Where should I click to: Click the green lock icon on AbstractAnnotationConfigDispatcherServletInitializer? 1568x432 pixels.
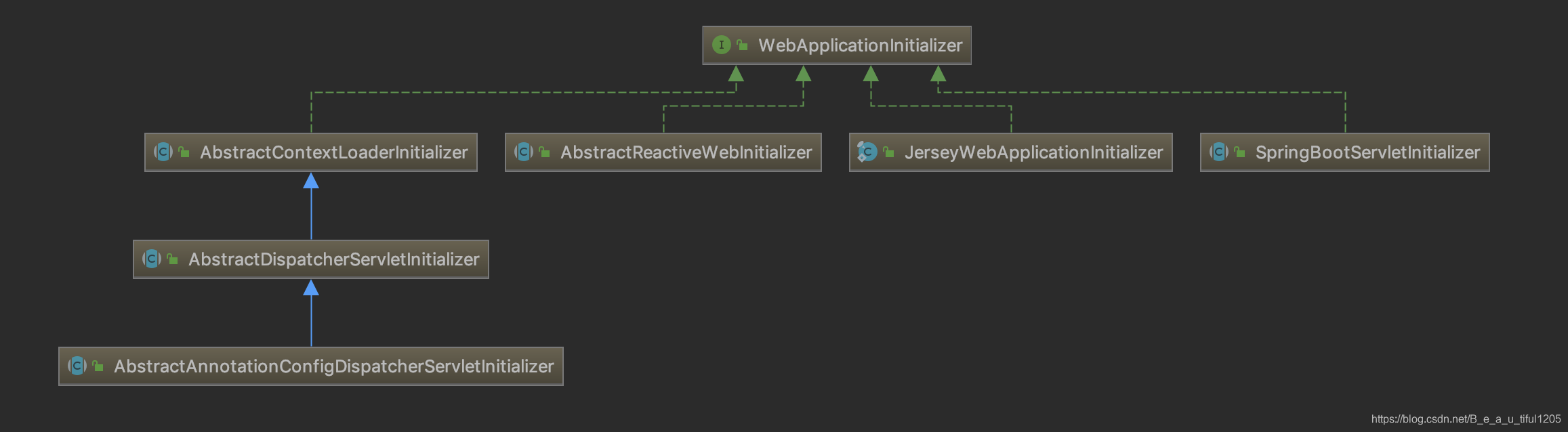(x=98, y=366)
